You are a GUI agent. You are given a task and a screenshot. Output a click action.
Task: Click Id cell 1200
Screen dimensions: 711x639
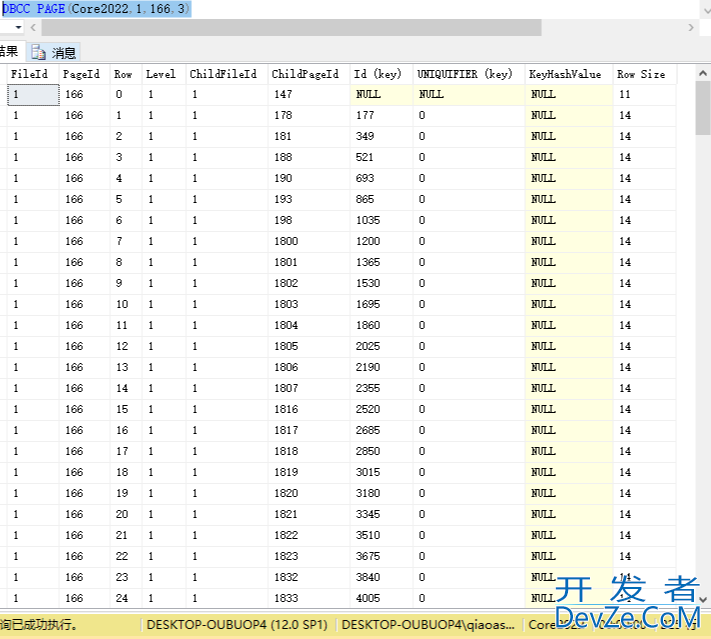click(x=381, y=241)
